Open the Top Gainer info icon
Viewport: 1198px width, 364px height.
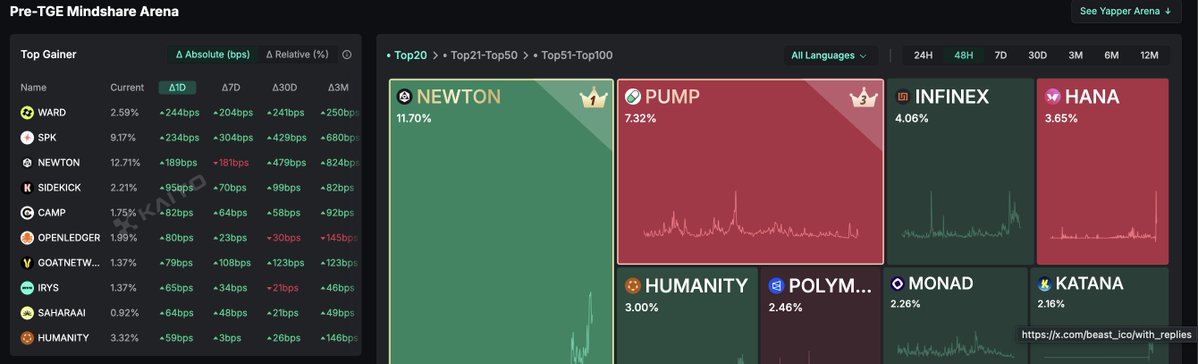(347, 54)
